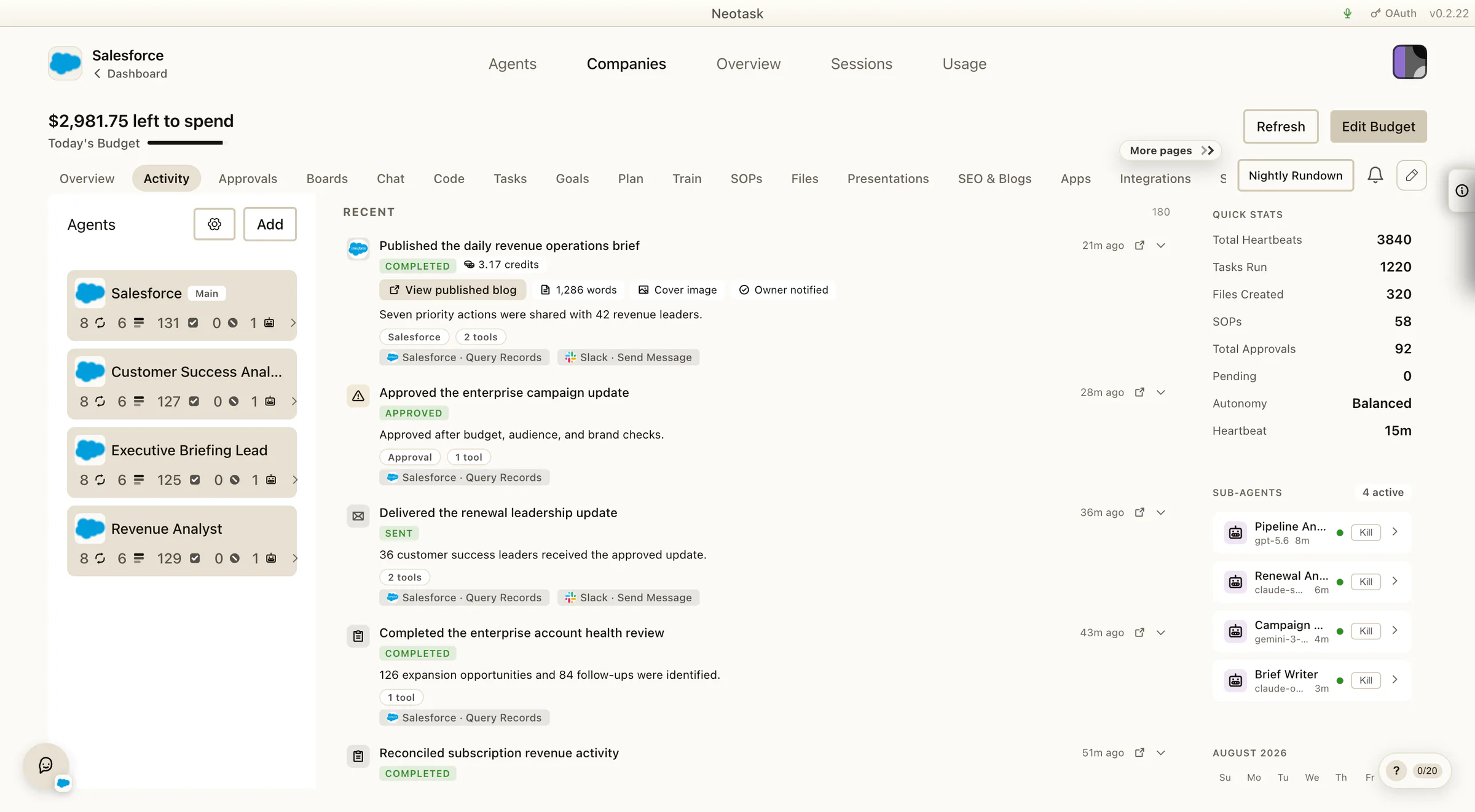Expand the Salesforce Main agent card chevron
The image size is (1475, 812).
pyautogui.click(x=293, y=323)
